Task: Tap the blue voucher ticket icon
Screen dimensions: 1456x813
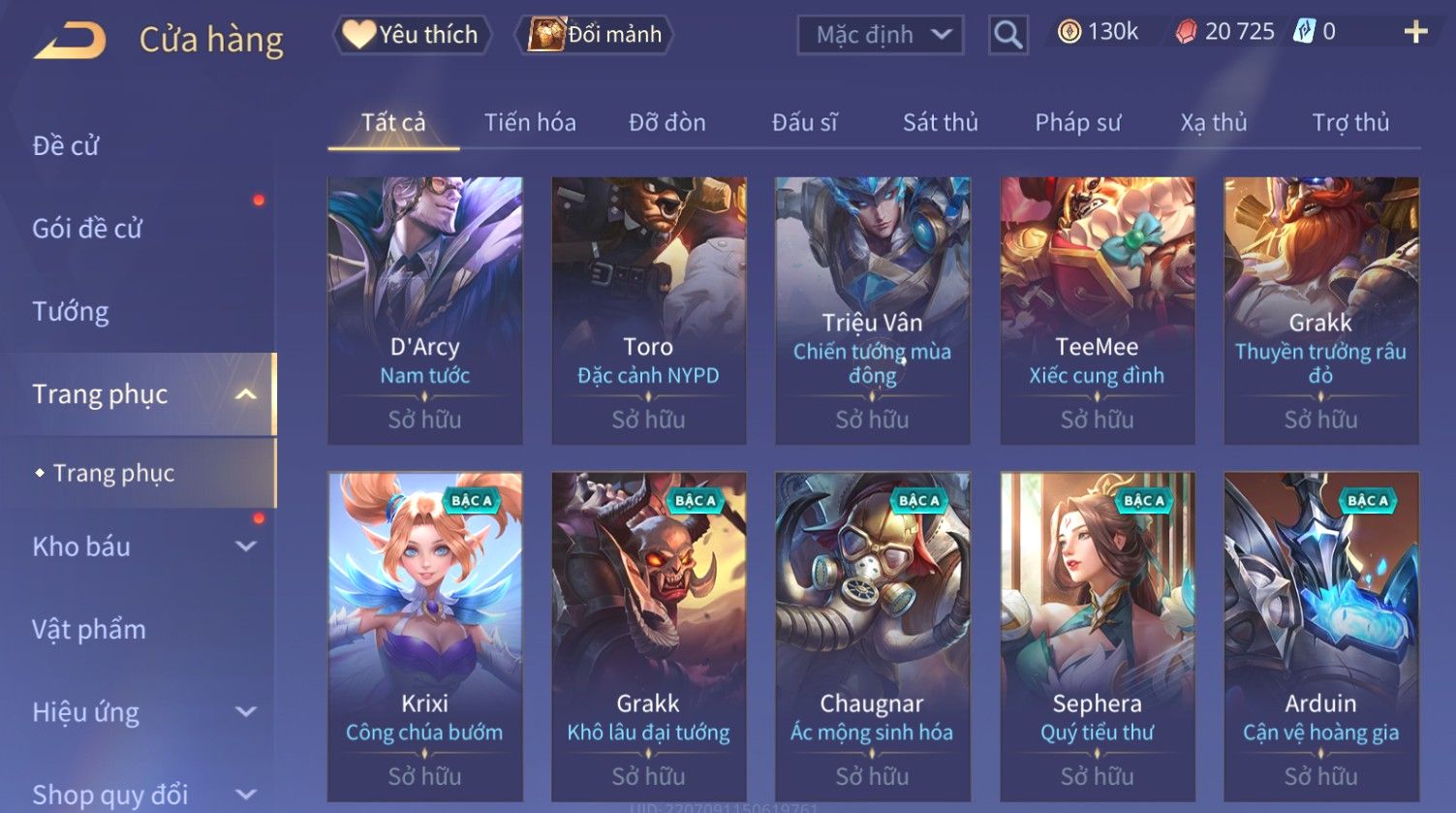Action: click(x=1304, y=32)
